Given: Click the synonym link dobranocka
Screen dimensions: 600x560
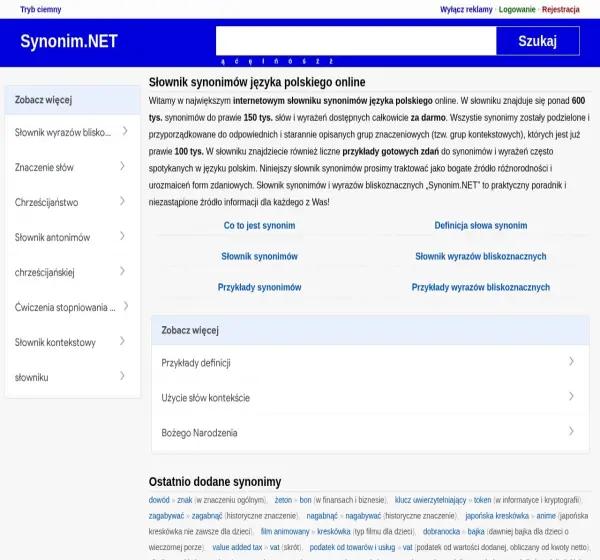Looking at the screenshot, I should pos(442,531).
